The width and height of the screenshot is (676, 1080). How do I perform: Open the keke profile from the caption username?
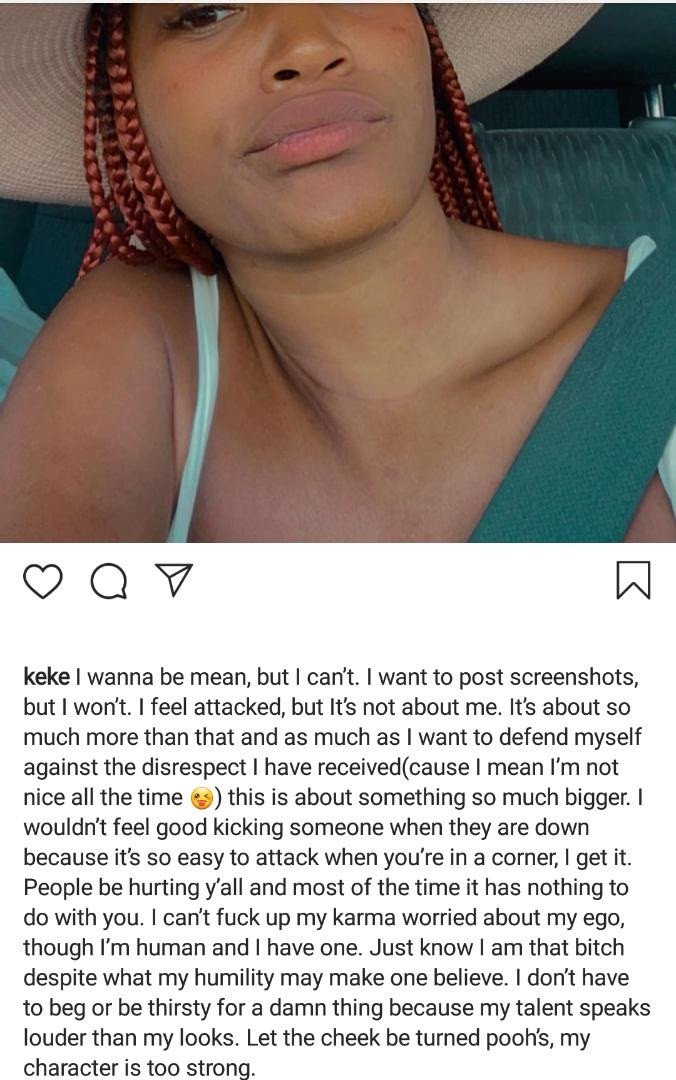tap(46, 676)
